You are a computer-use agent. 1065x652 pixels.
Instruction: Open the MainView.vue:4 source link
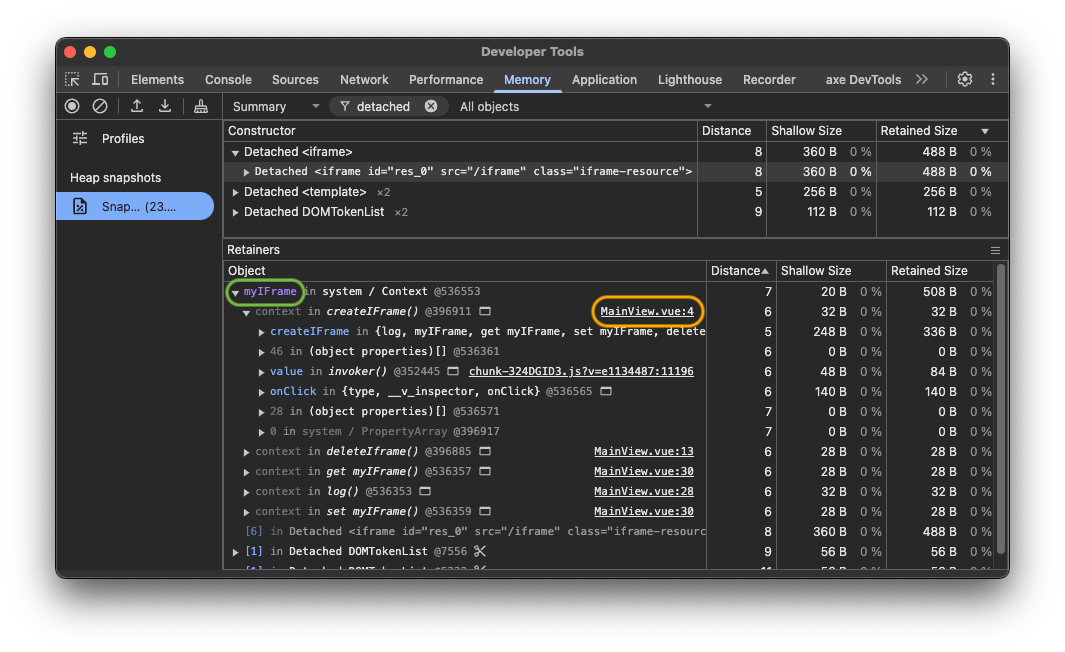click(647, 311)
